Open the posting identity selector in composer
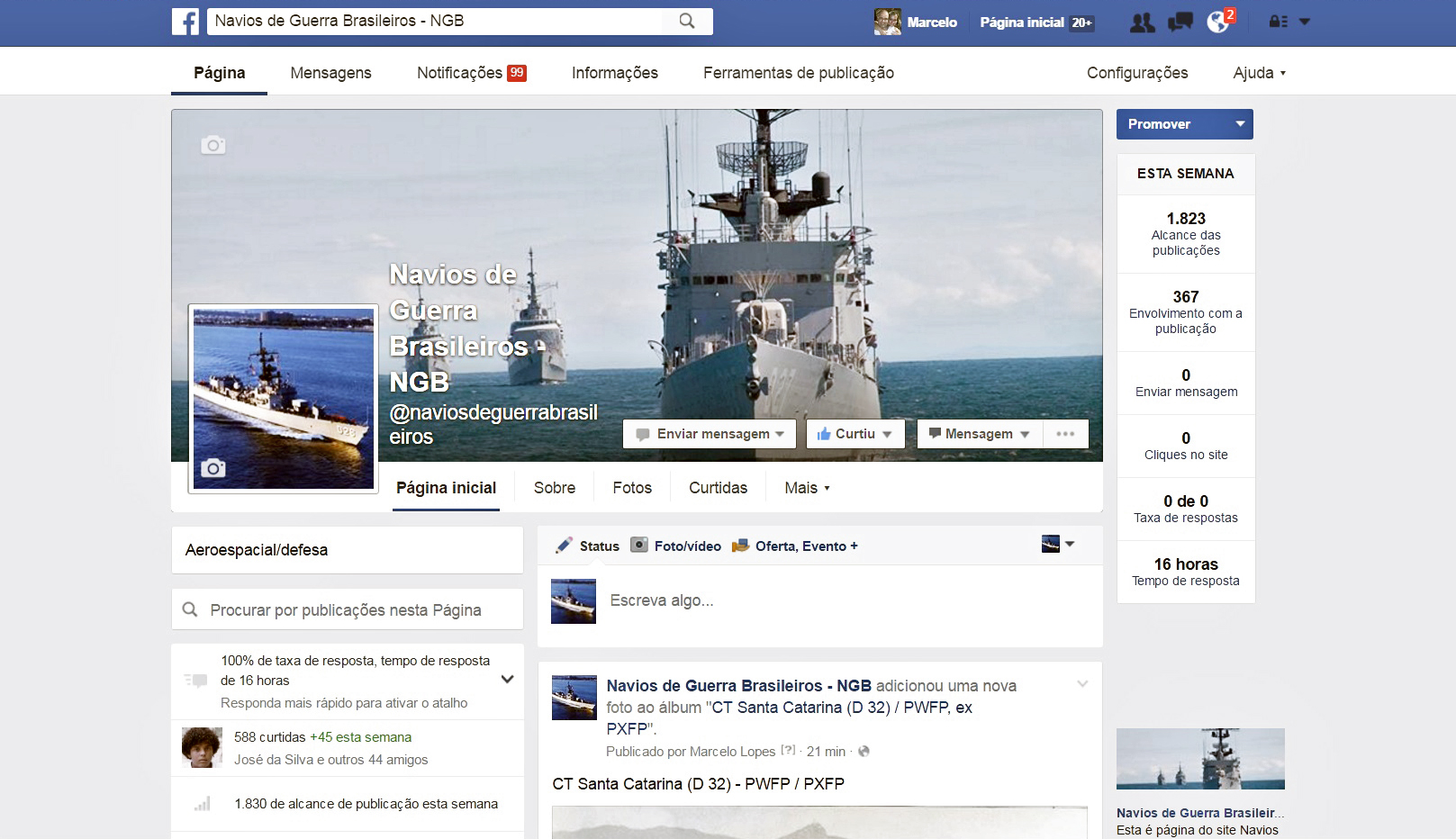The image size is (1456, 839). pos(1058,544)
